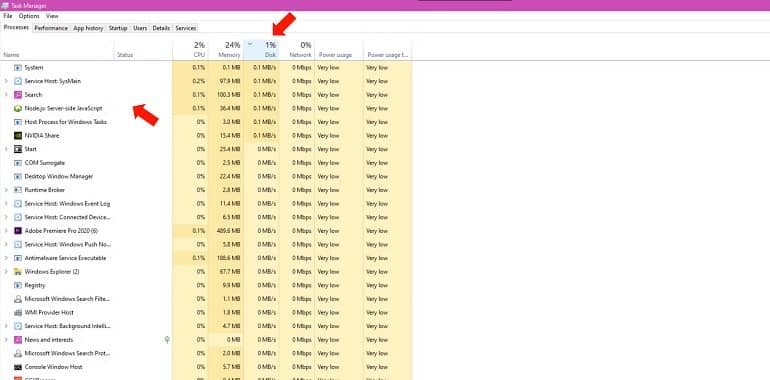Select the Registry process name
This screenshot has width=770, height=380.
click(x=35, y=285)
